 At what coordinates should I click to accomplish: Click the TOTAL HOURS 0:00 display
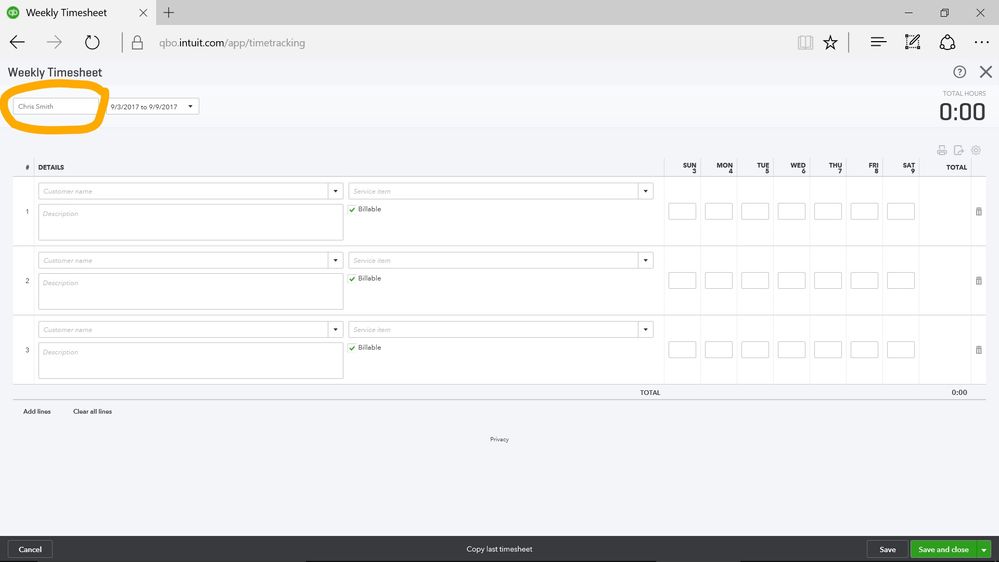(x=962, y=112)
